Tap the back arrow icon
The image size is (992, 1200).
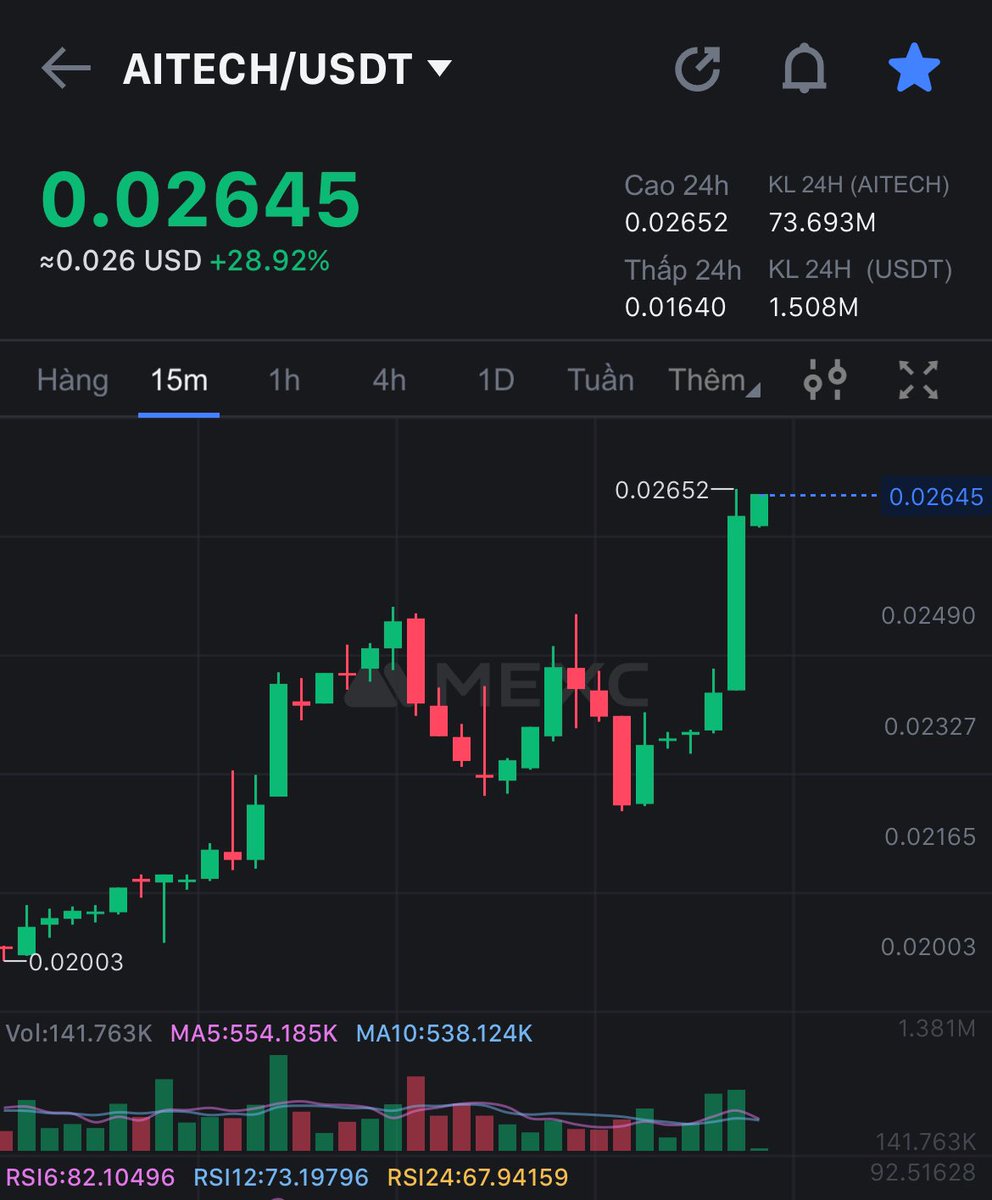(66, 69)
